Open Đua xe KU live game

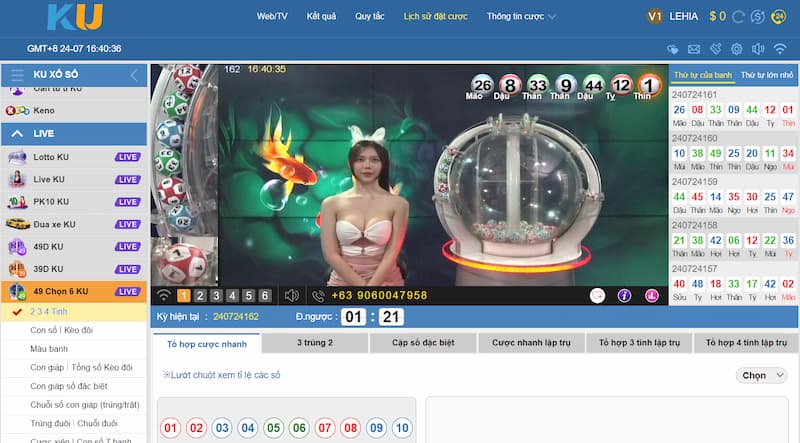74,224
